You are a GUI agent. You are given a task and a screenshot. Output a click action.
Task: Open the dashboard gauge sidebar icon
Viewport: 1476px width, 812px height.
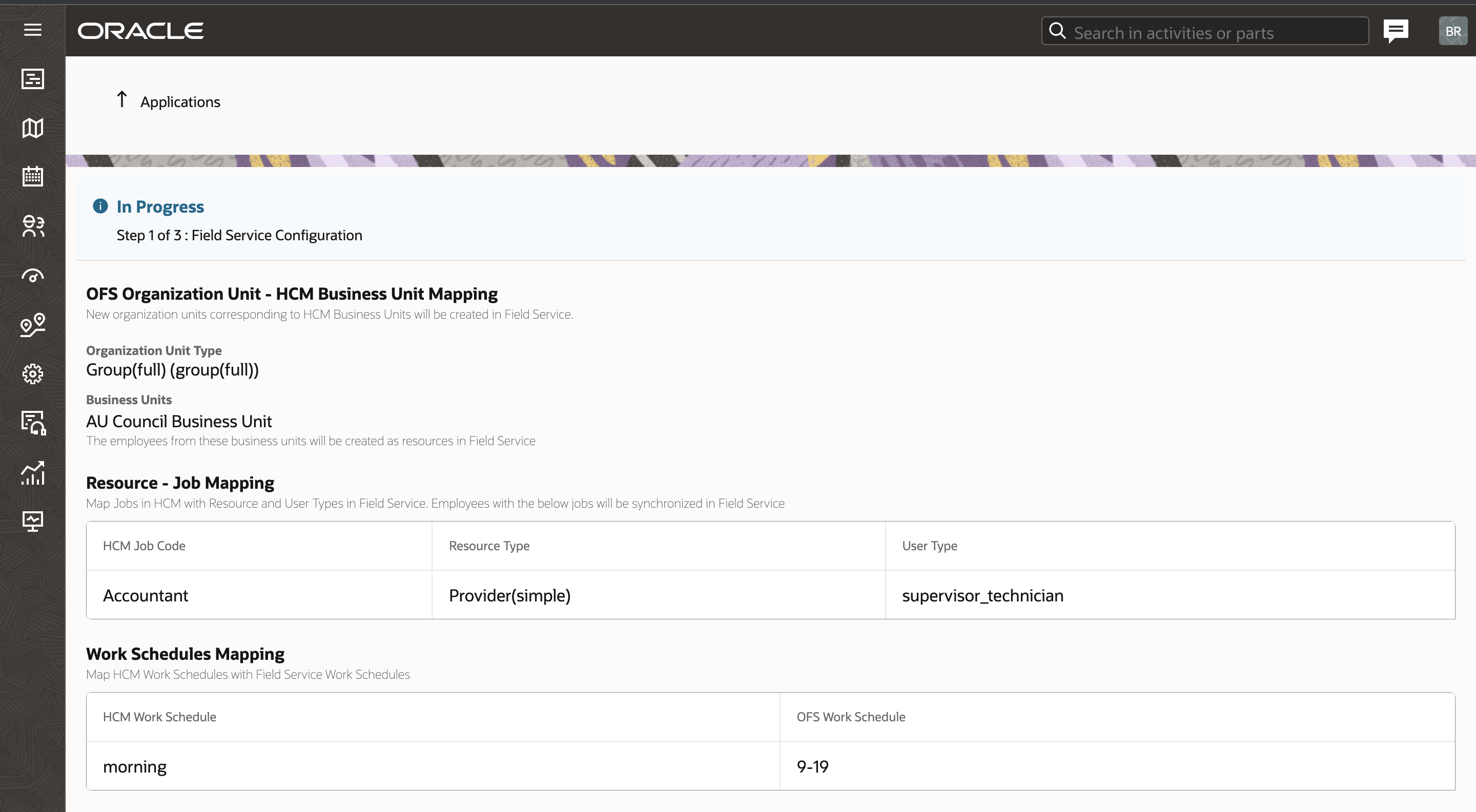tap(33, 276)
